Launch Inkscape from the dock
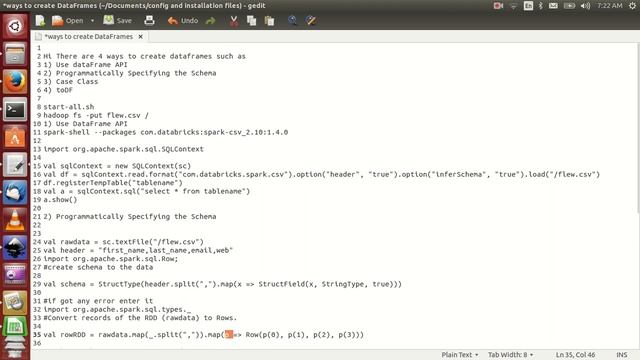Screen dimensions: 640x360 coord(15,248)
